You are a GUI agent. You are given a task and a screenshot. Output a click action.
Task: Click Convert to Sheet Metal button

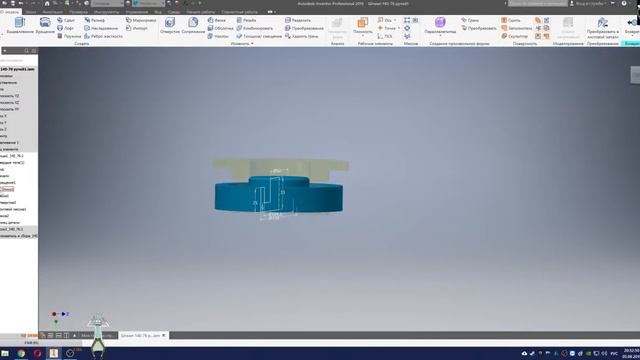click(603, 28)
